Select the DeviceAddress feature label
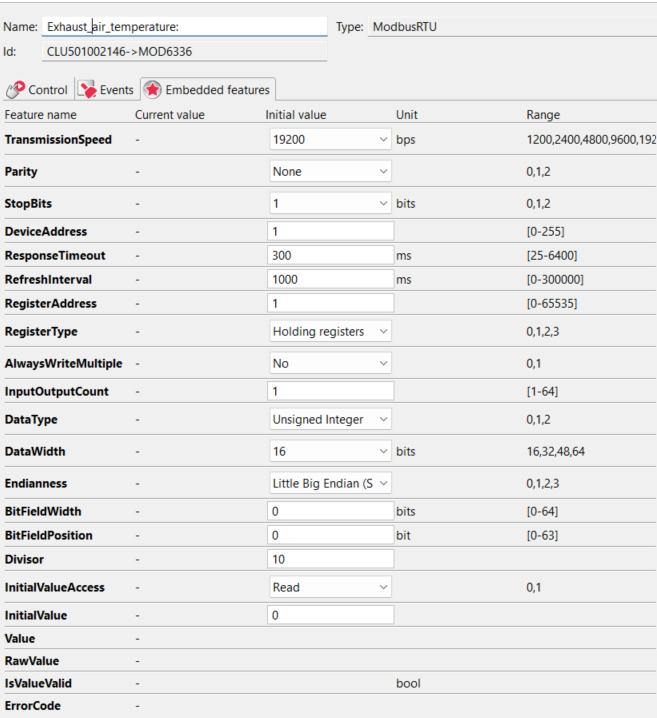Image resolution: width=657 pixels, height=718 pixels. (x=46, y=231)
